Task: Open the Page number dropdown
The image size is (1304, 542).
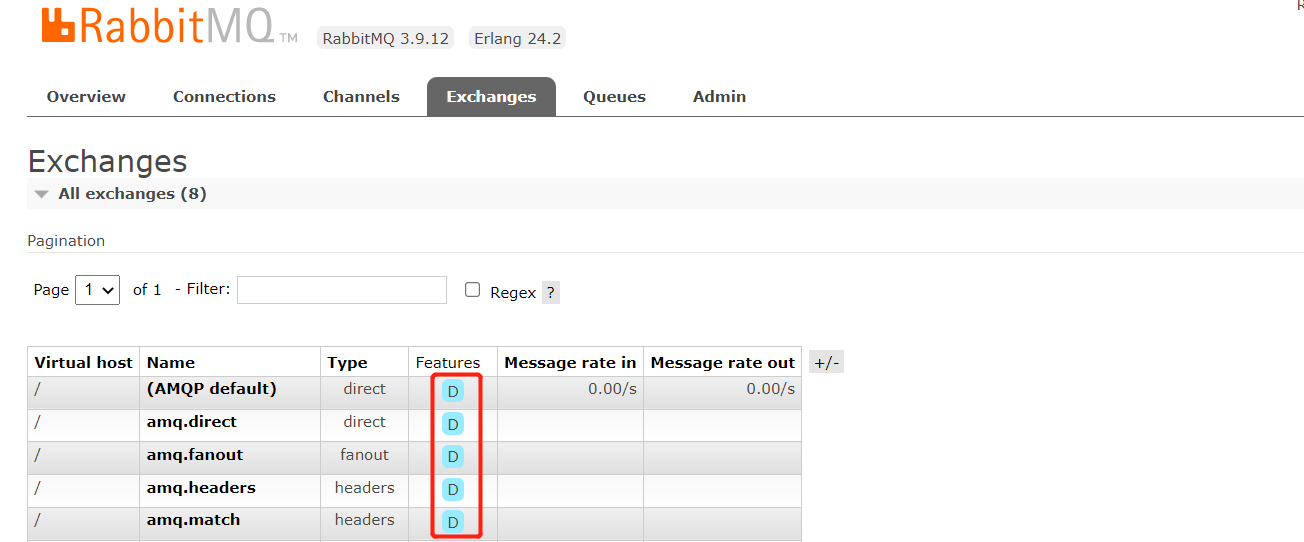Action: point(97,290)
